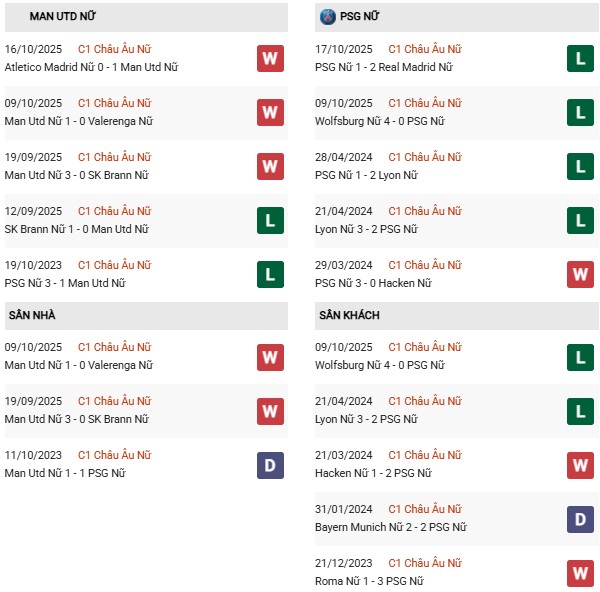The image size is (600, 592).
Task: Click win badge for Hacken 1-2 PSG
Action: [x=580, y=464]
